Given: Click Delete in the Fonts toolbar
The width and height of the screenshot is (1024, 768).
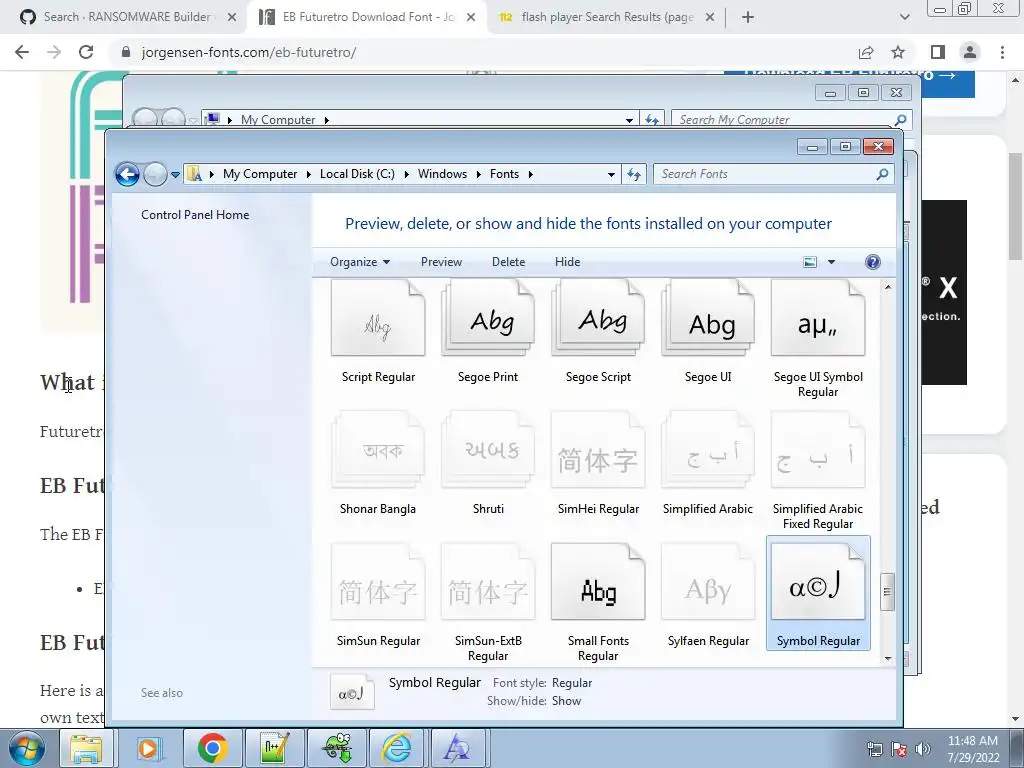Looking at the screenshot, I should coord(508,262).
